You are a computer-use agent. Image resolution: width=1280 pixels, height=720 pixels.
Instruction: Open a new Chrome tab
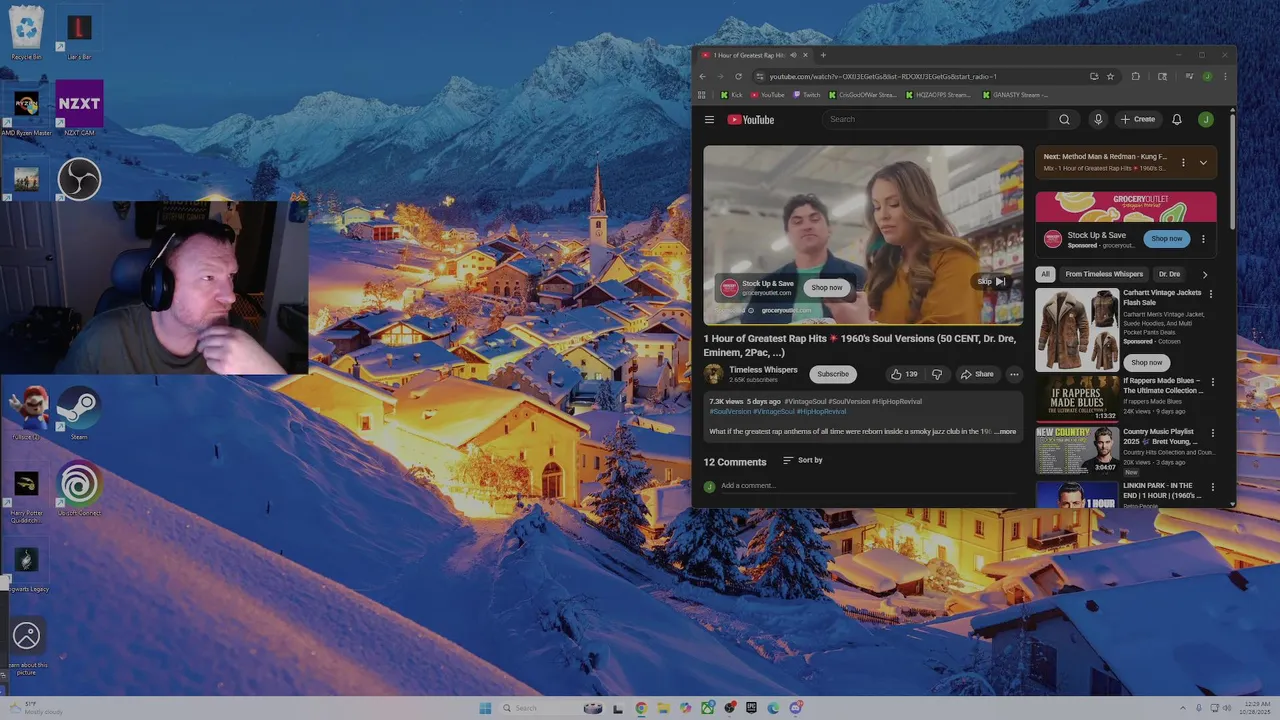click(823, 55)
